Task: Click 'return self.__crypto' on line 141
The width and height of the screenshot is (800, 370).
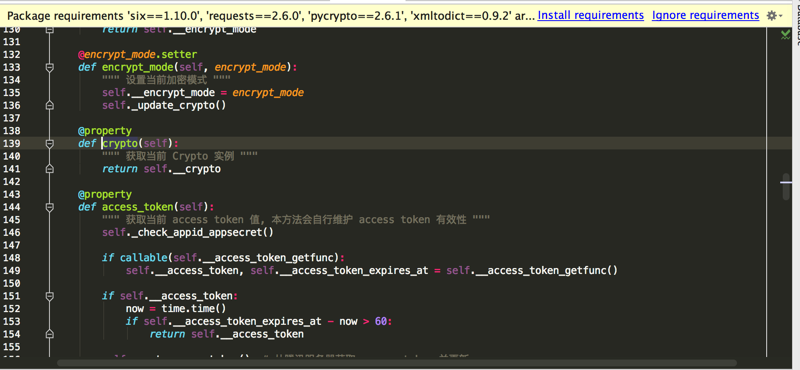Action: click(161, 169)
